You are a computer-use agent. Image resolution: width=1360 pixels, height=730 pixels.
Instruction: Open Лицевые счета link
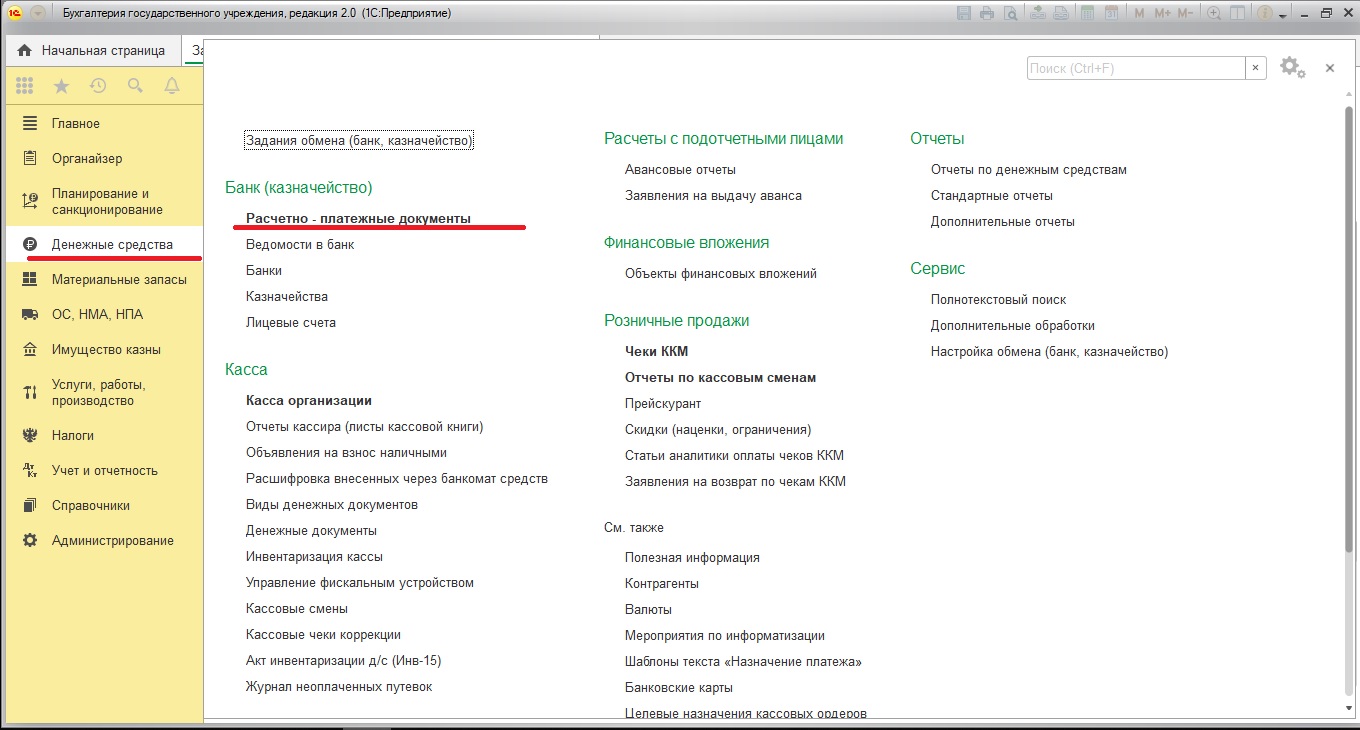pos(291,322)
